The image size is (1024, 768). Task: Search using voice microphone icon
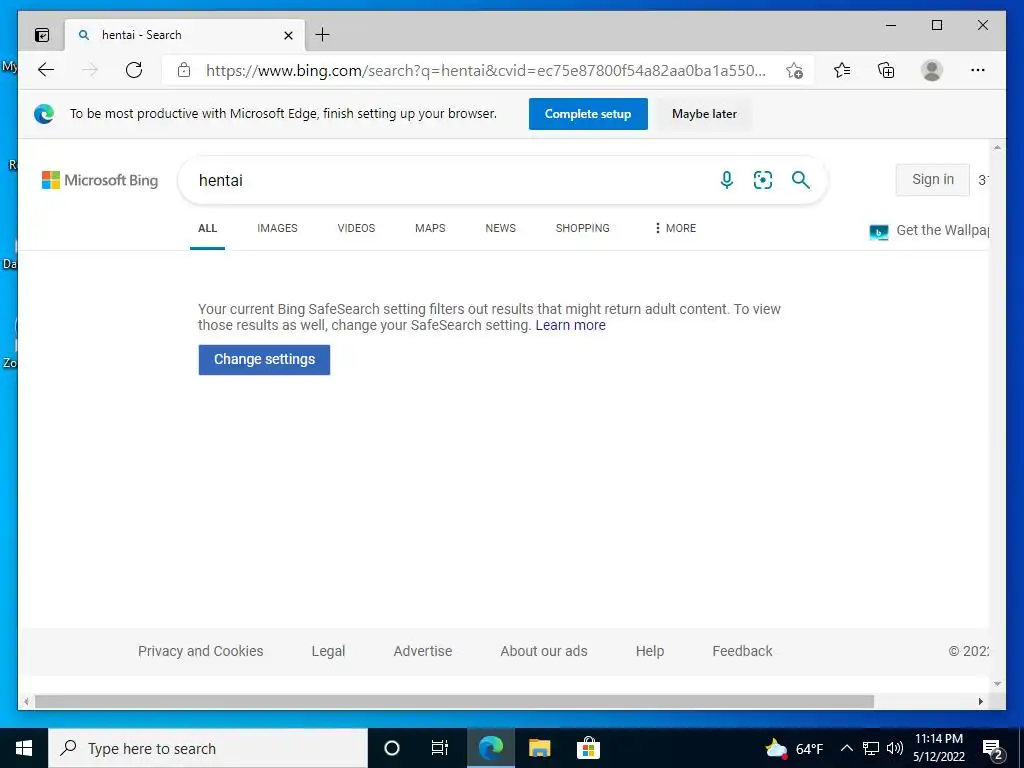point(727,180)
